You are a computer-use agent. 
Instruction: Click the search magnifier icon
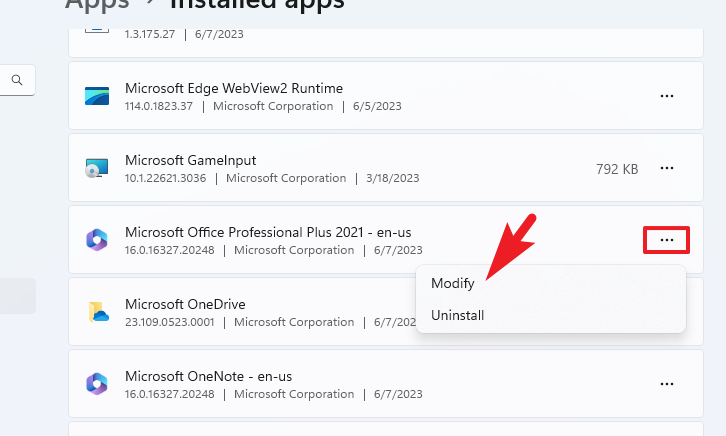tap(17, 80)
